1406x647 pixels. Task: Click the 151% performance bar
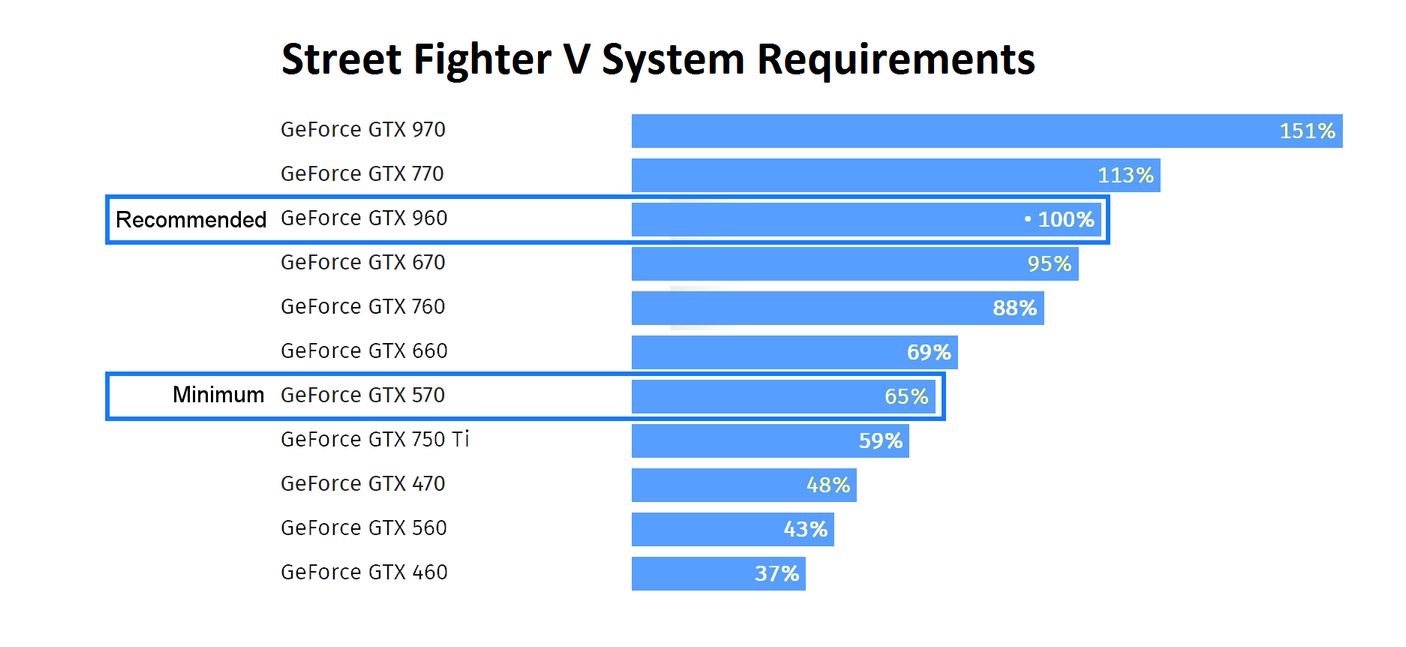pos(986,131)
